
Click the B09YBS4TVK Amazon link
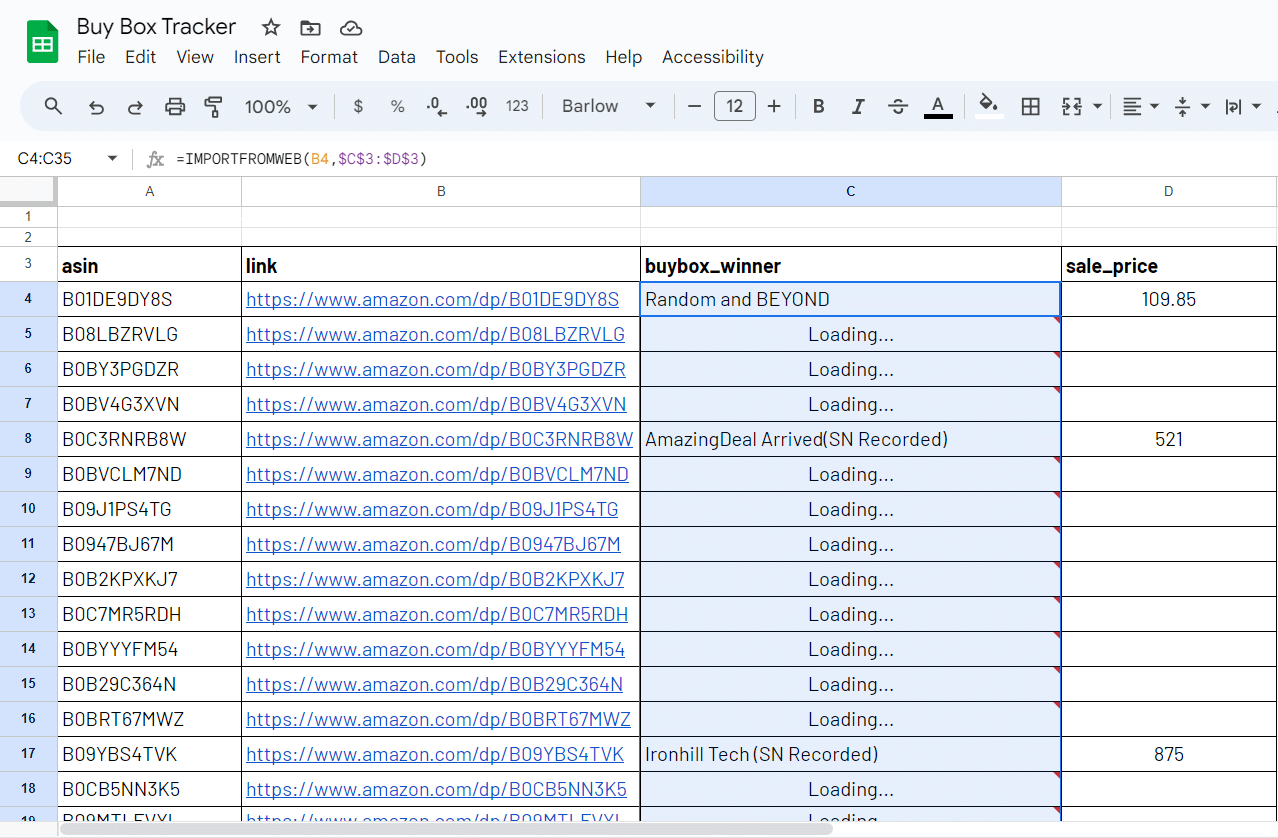[x=435, y=754]
